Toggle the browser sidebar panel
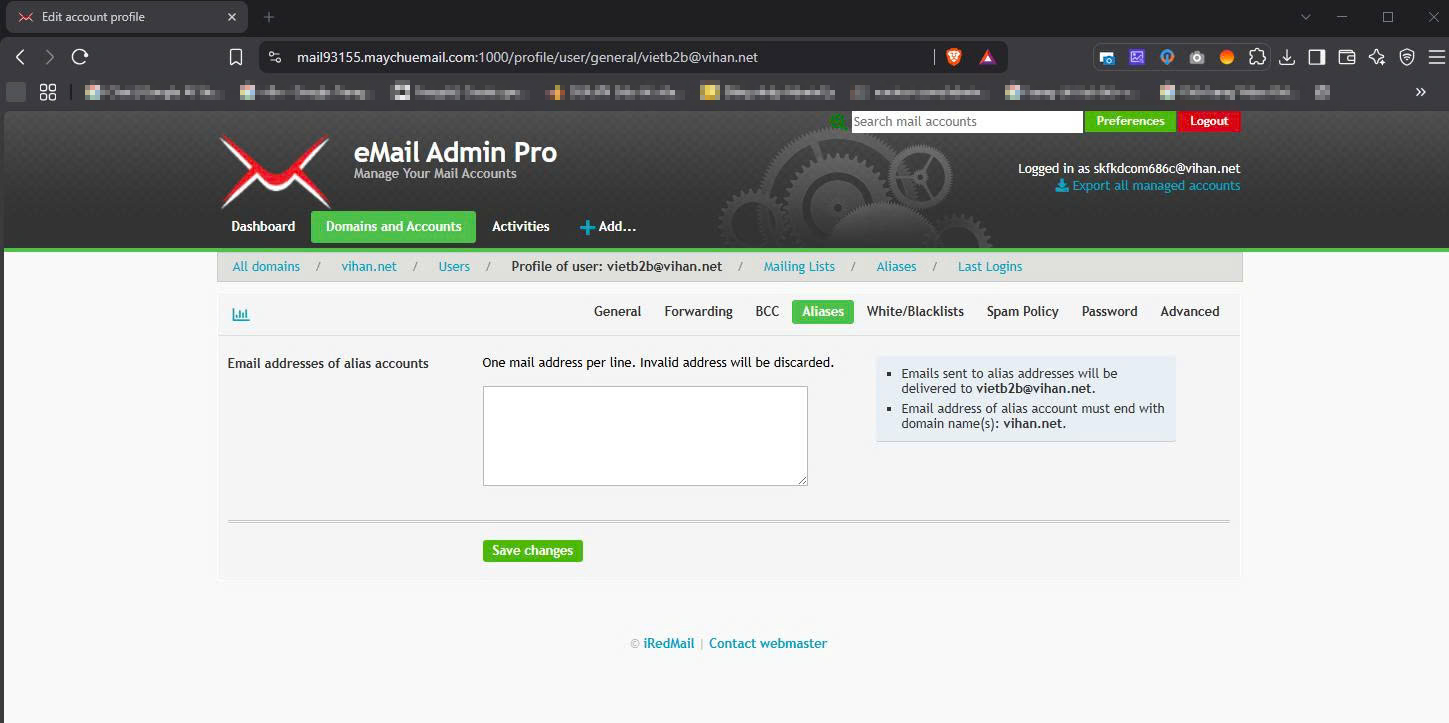Viewport: 1449px width, 723px height. (x=1317, y=57)
